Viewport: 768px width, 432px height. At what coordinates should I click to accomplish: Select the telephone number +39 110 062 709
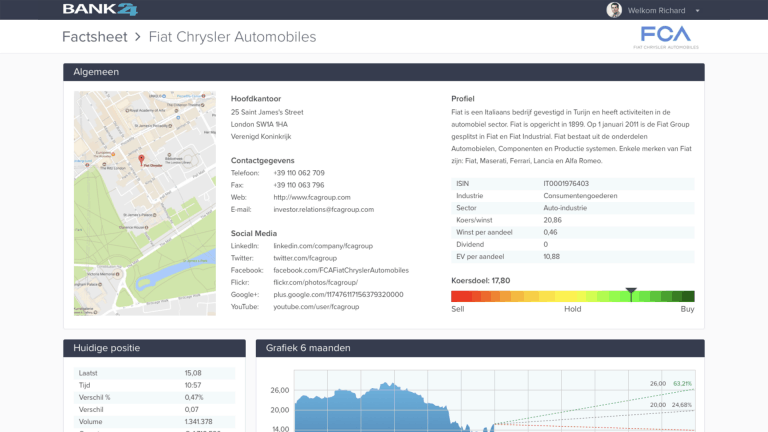[299, 173]
